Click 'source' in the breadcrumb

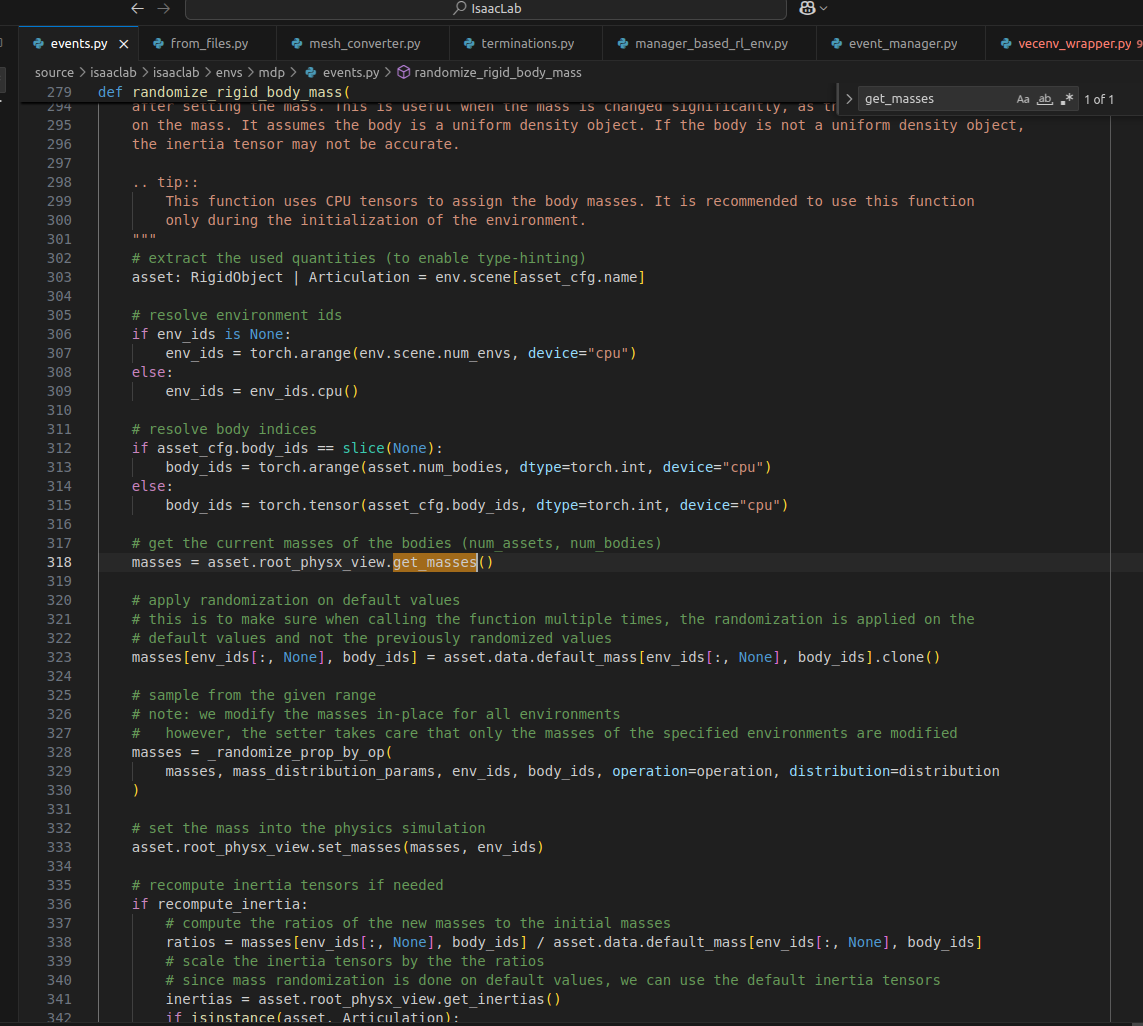54,72
